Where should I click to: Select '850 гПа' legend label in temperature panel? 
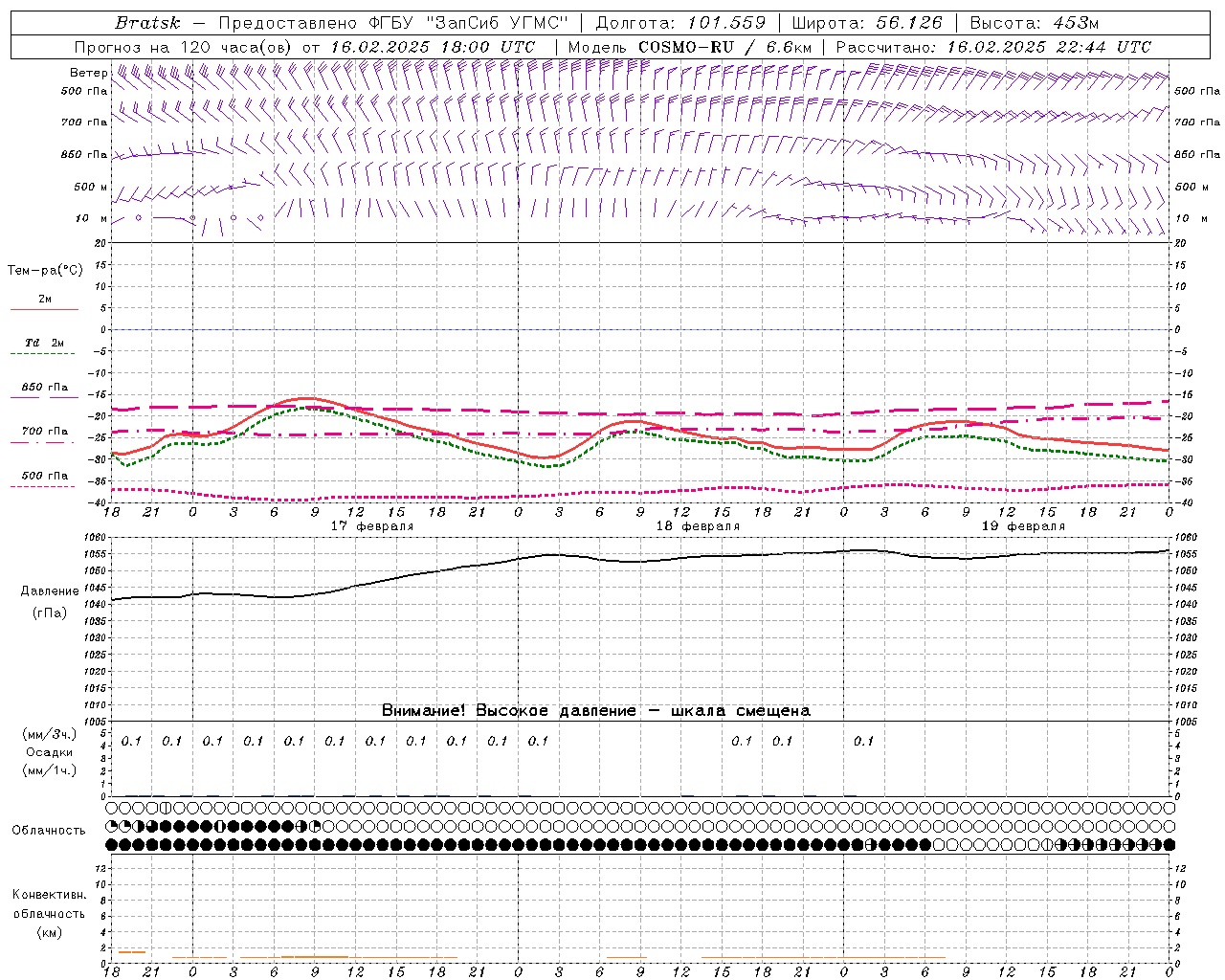(x=45, y=387)
